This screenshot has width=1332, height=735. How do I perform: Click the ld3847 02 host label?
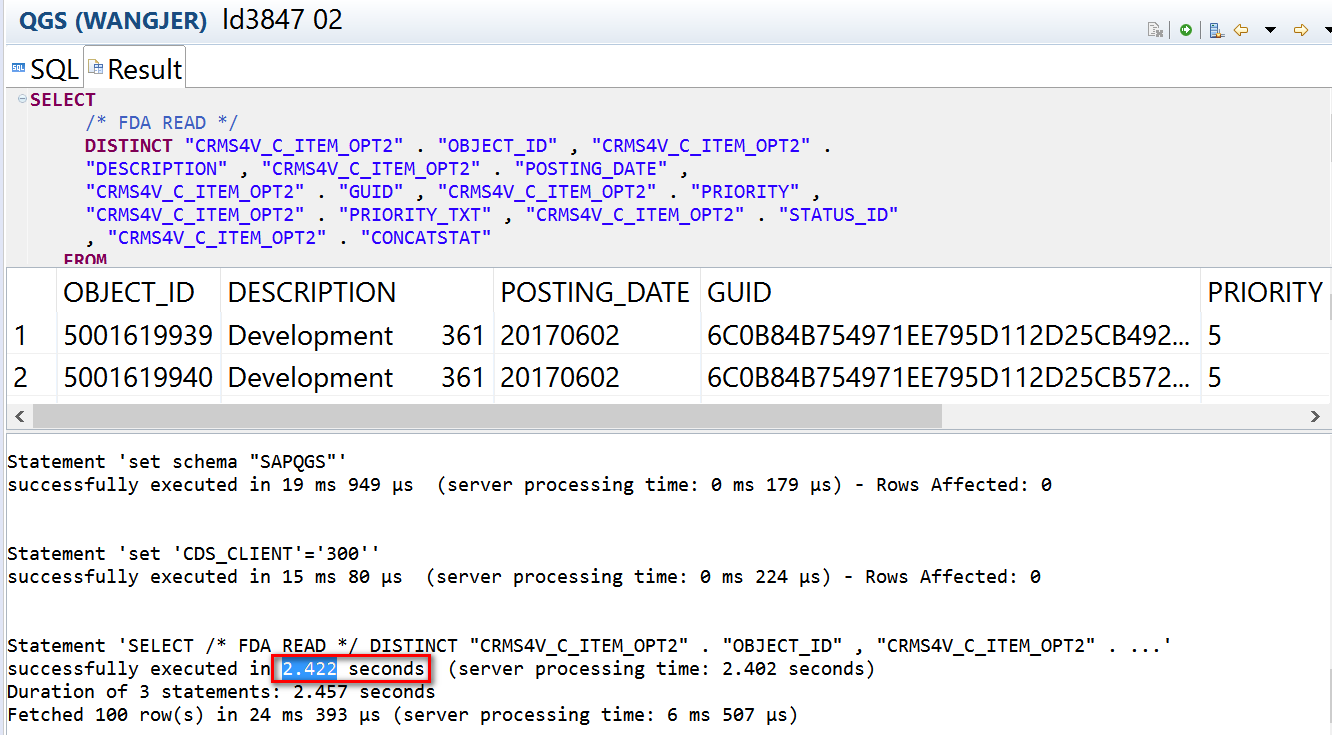coord(282,20)
